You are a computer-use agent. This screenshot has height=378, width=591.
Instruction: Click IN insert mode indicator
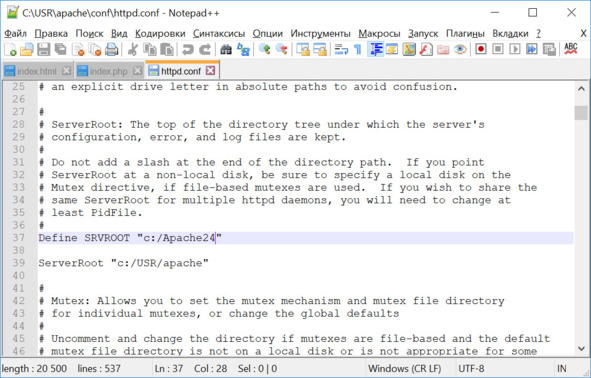562,368
